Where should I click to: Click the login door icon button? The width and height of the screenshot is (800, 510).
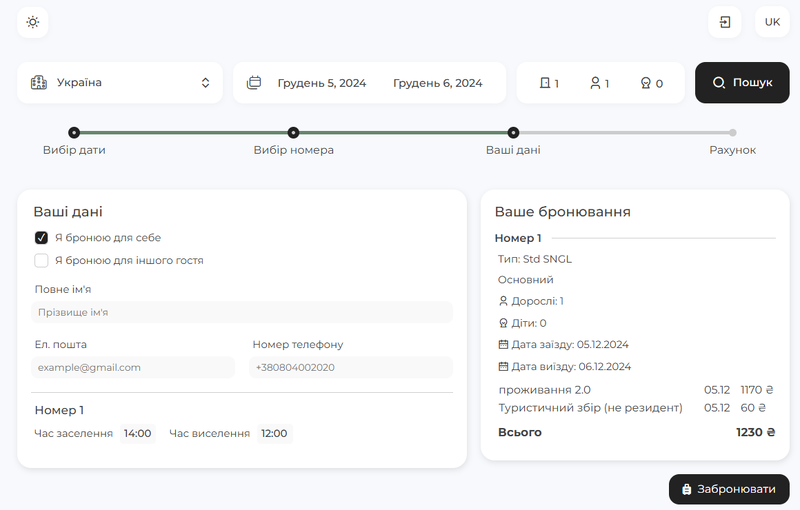[725, 22]
